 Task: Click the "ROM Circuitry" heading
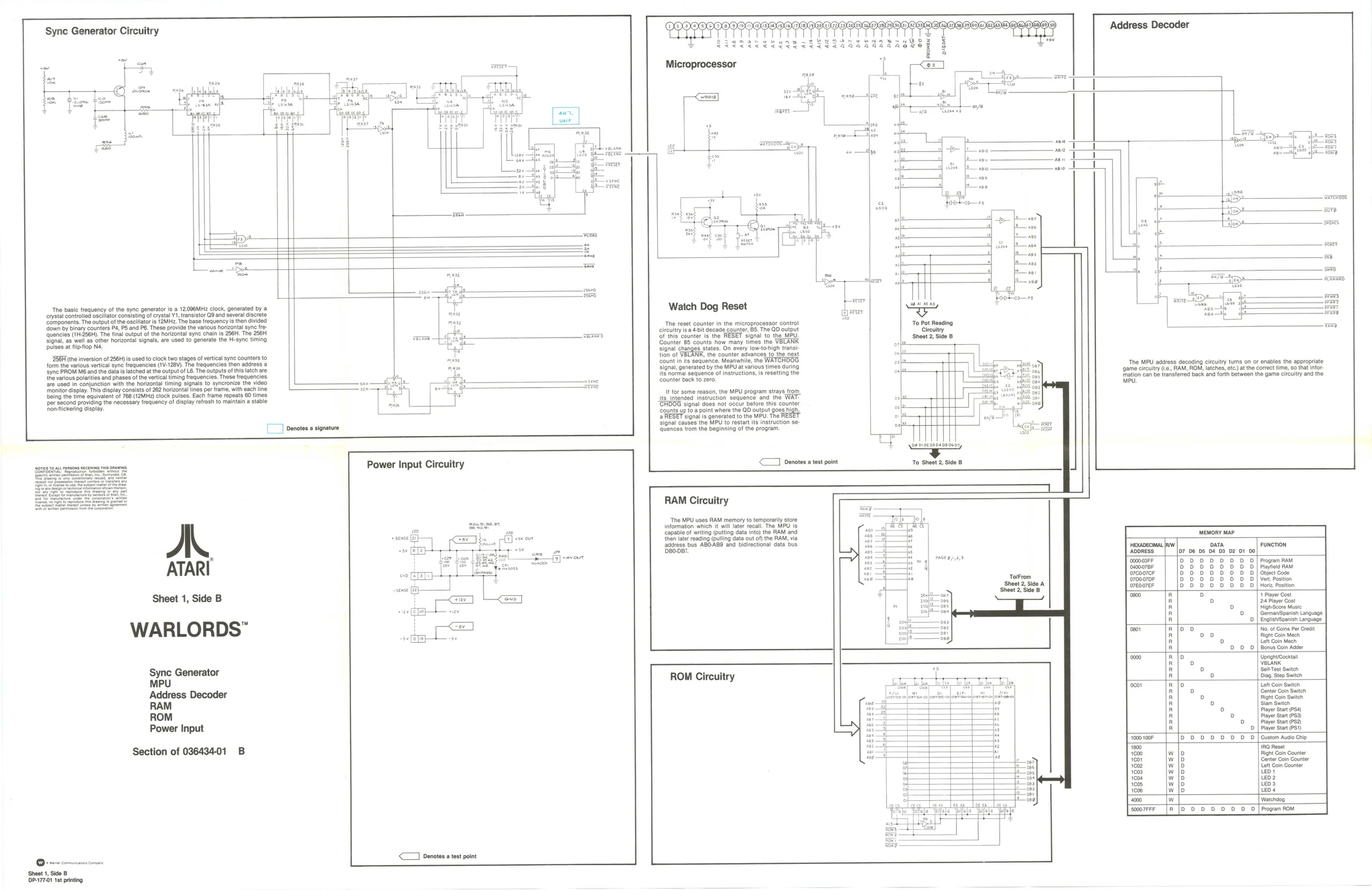point(702,676)
